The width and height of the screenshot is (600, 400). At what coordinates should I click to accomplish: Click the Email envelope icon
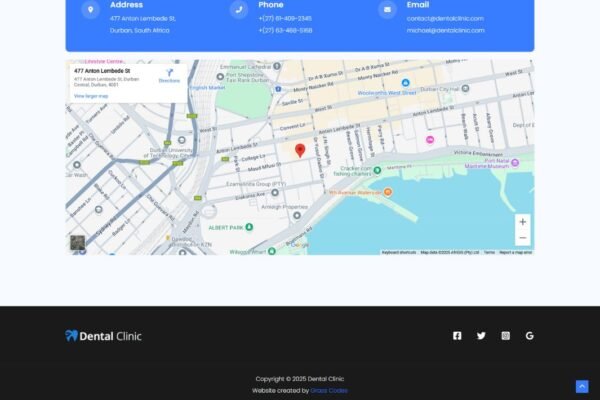coord(387,10)
